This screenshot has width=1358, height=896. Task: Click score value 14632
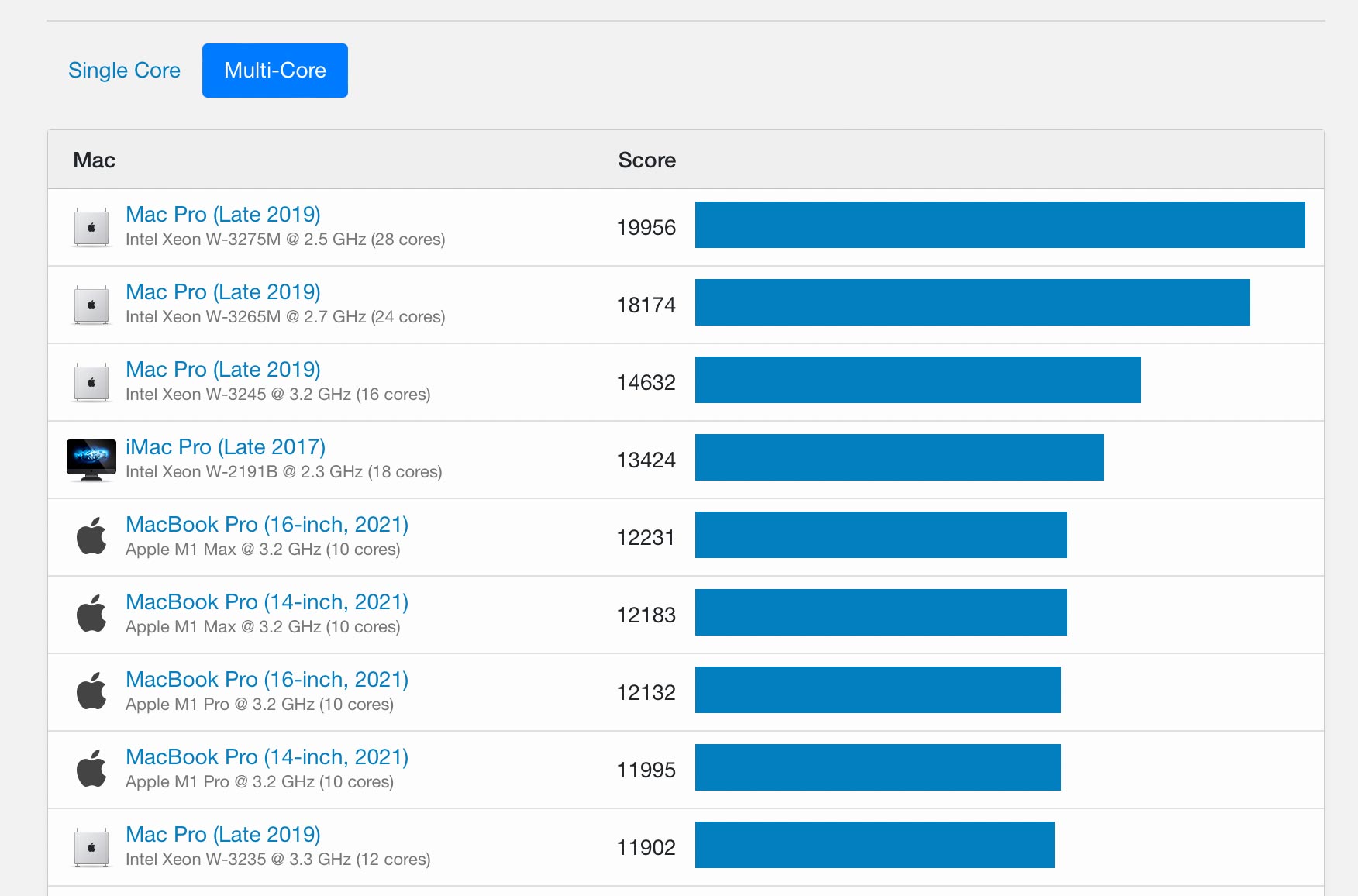[646, 383]
